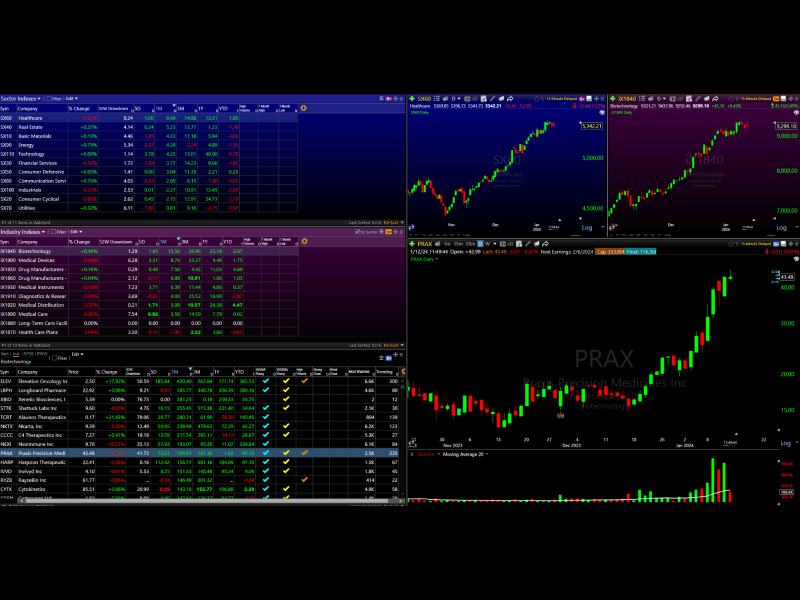This screenshot has height=600, width=800.
Task: Click the orange S badge in Industry Indexes header
Action: (388, 232)
